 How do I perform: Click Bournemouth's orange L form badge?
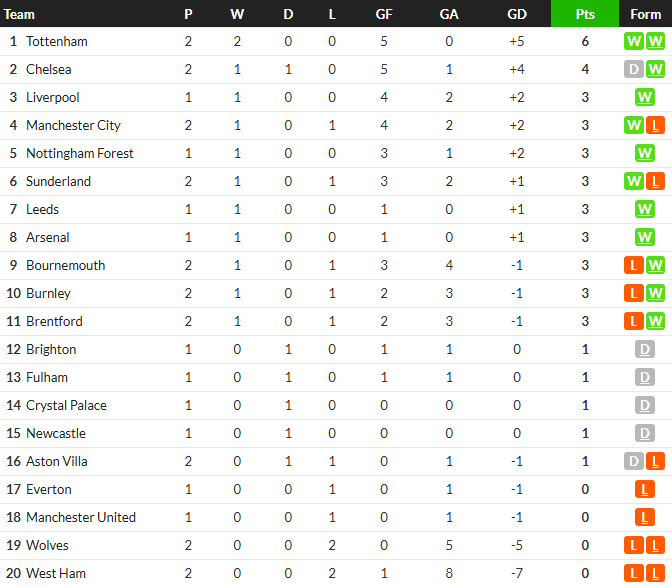pos(633,265)
